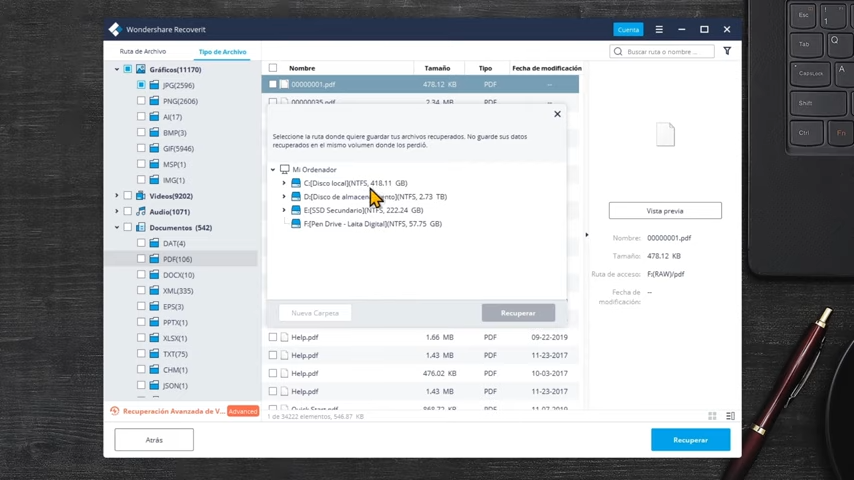854x480 pixels.
Task: Sort by Nombre column header
Action: 302,68
